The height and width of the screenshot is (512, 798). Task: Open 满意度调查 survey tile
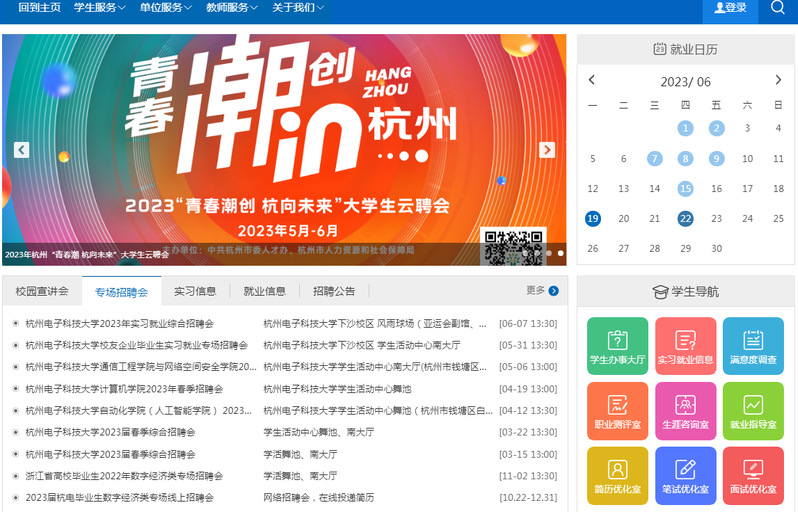pyautogui.click(x=753, y=346)
